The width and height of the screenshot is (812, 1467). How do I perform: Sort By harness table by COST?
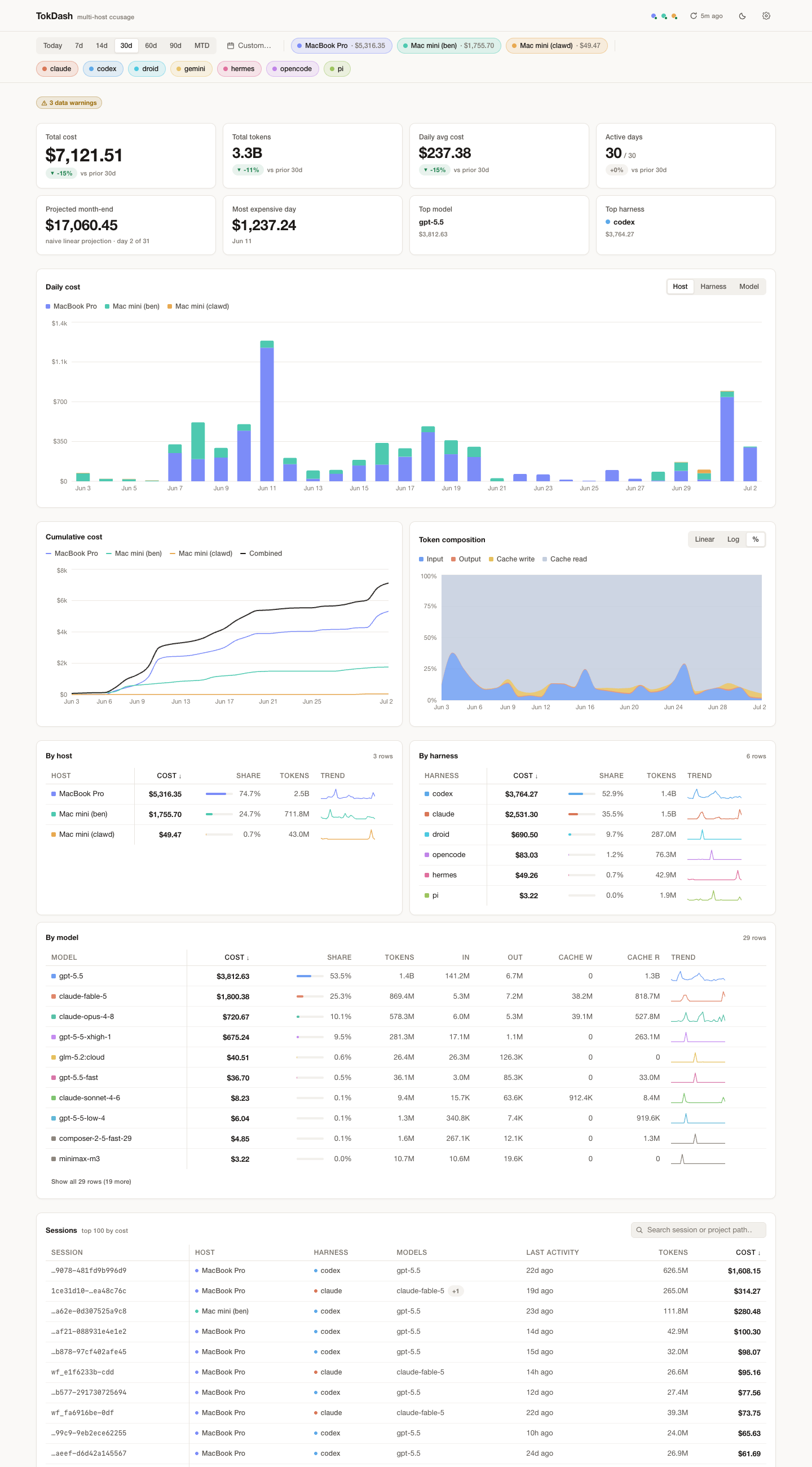(525, 776)
